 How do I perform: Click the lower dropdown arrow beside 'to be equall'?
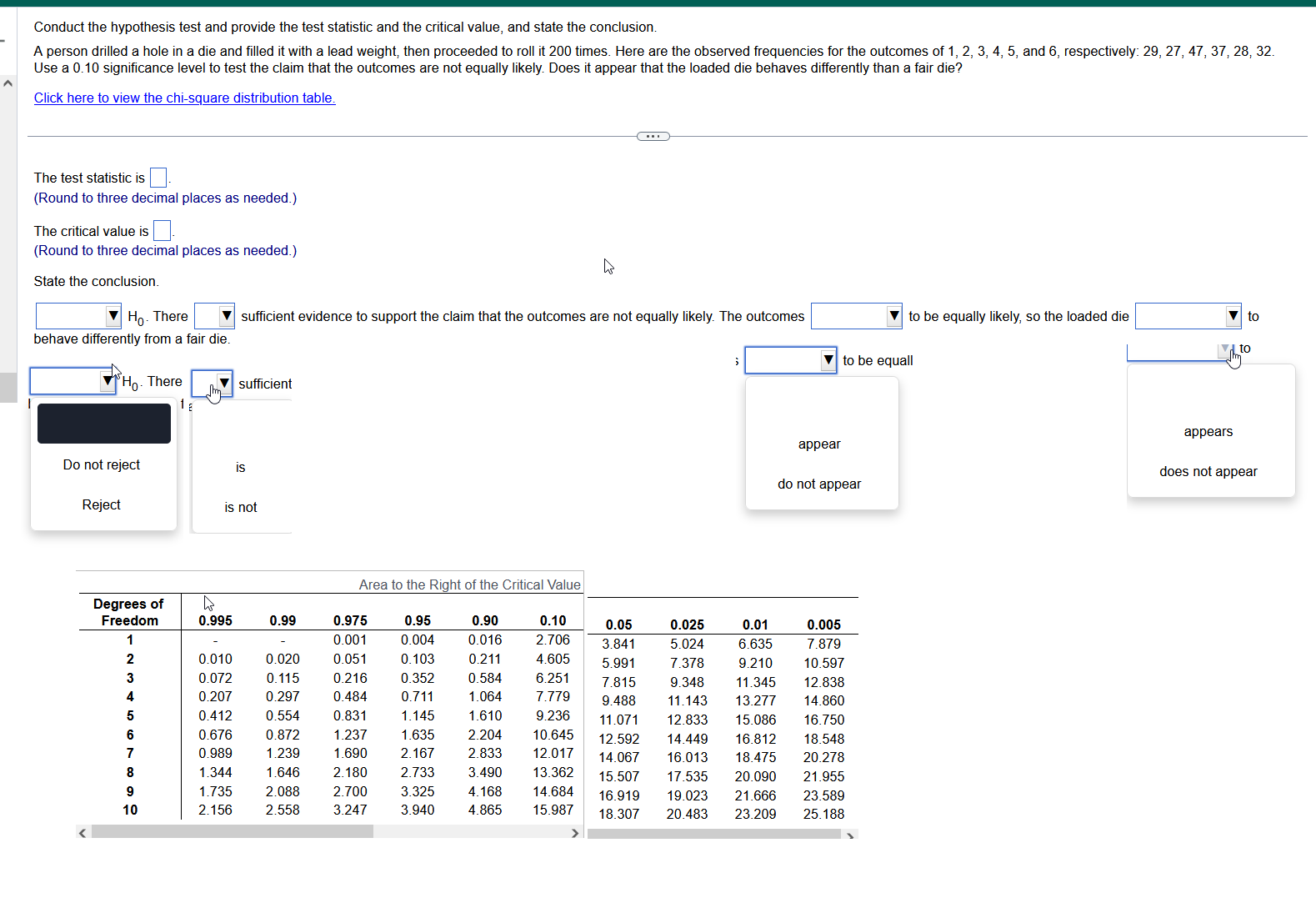[x=828, y=360]
